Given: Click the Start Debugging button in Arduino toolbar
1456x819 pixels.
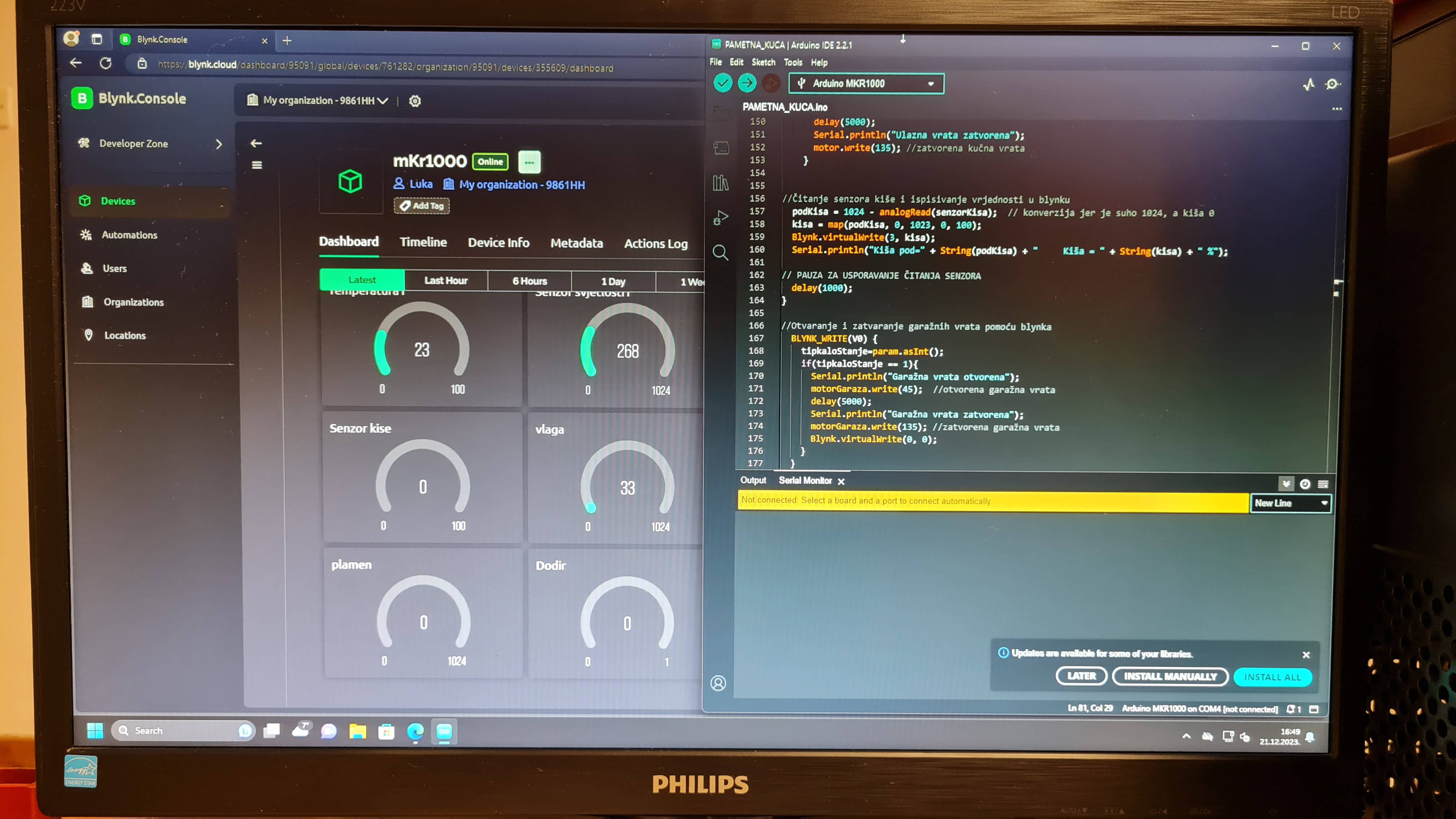Looking at the screenshot, I should pyautogui.click(x=770, y=84).
